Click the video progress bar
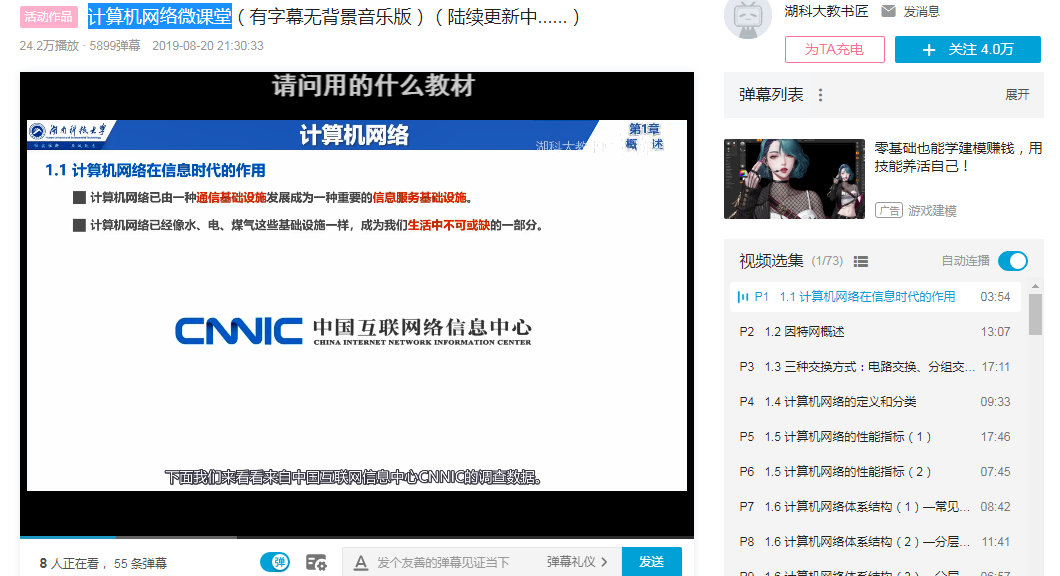 click(x=357, y=537)
